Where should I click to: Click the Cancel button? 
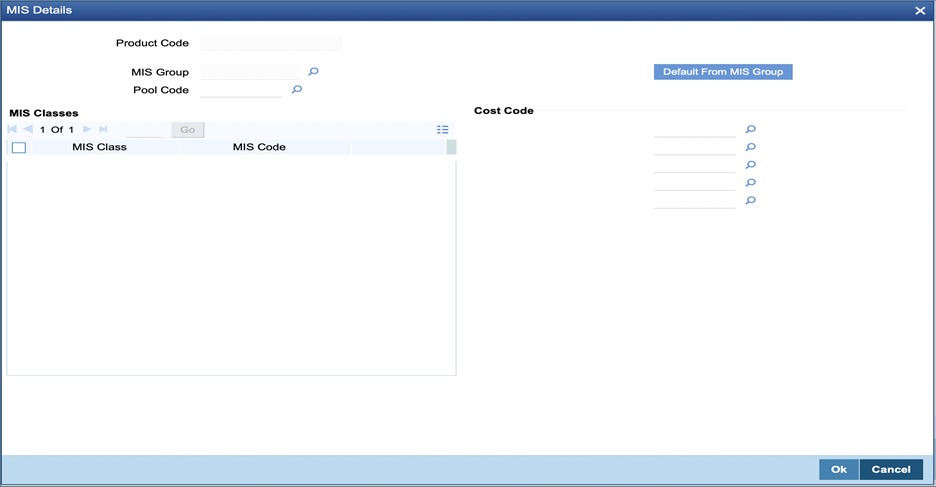tap(891, 469)
